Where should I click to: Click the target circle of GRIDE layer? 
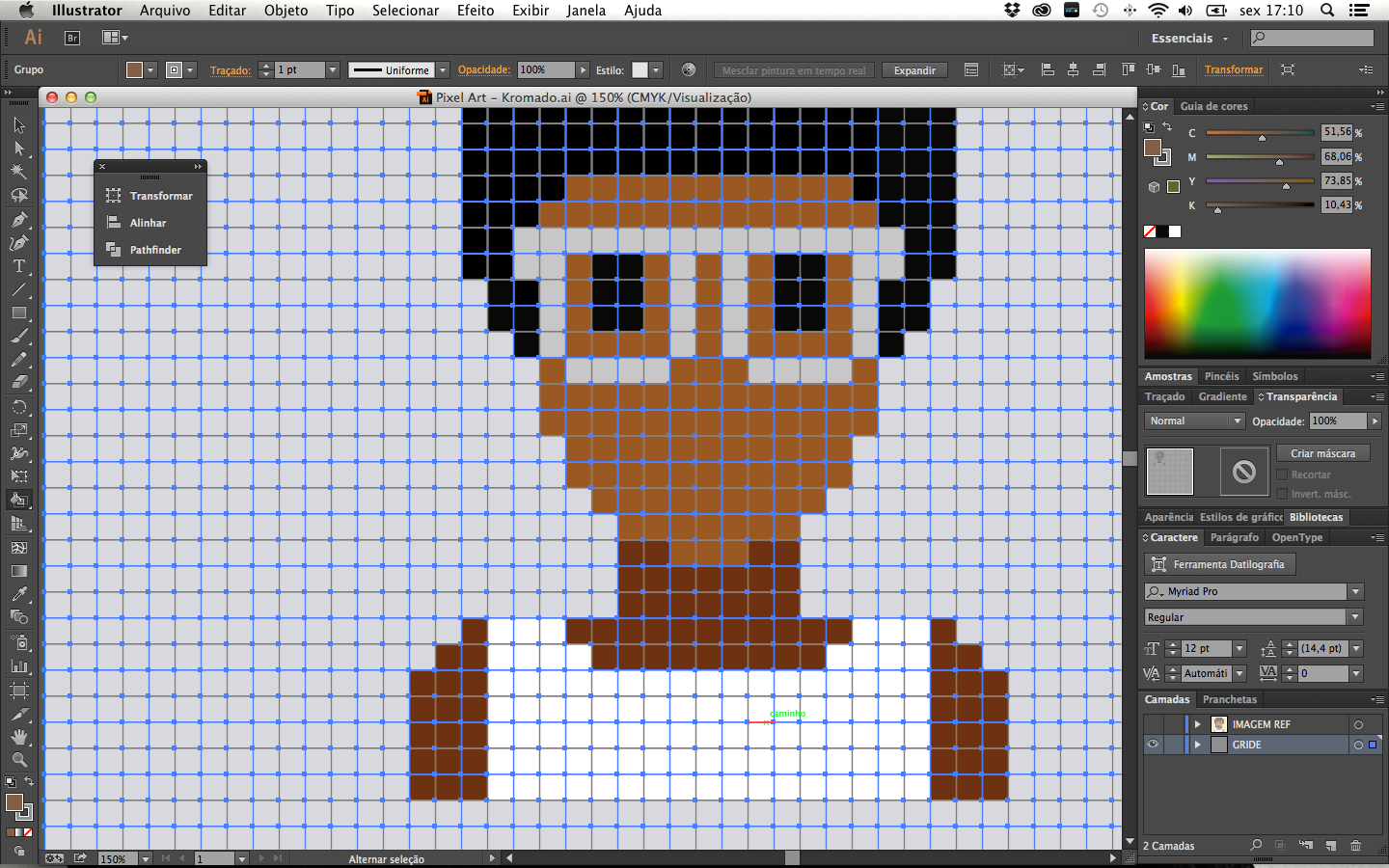1358,745
